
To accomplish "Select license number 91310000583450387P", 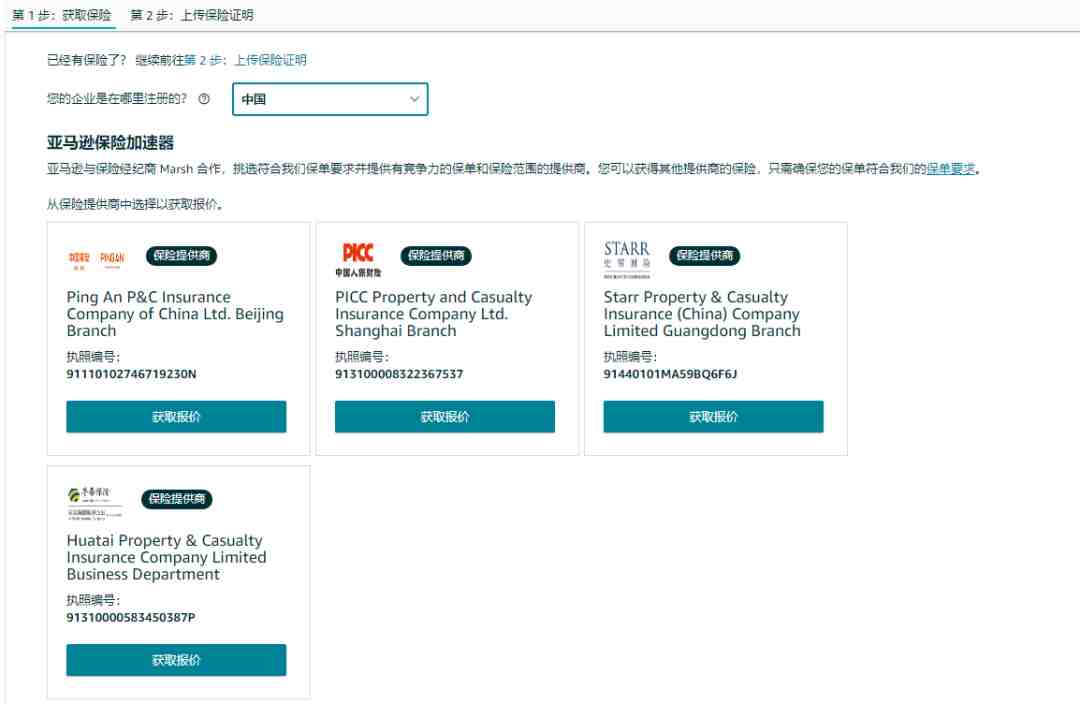I will click(x=131, y=617).
